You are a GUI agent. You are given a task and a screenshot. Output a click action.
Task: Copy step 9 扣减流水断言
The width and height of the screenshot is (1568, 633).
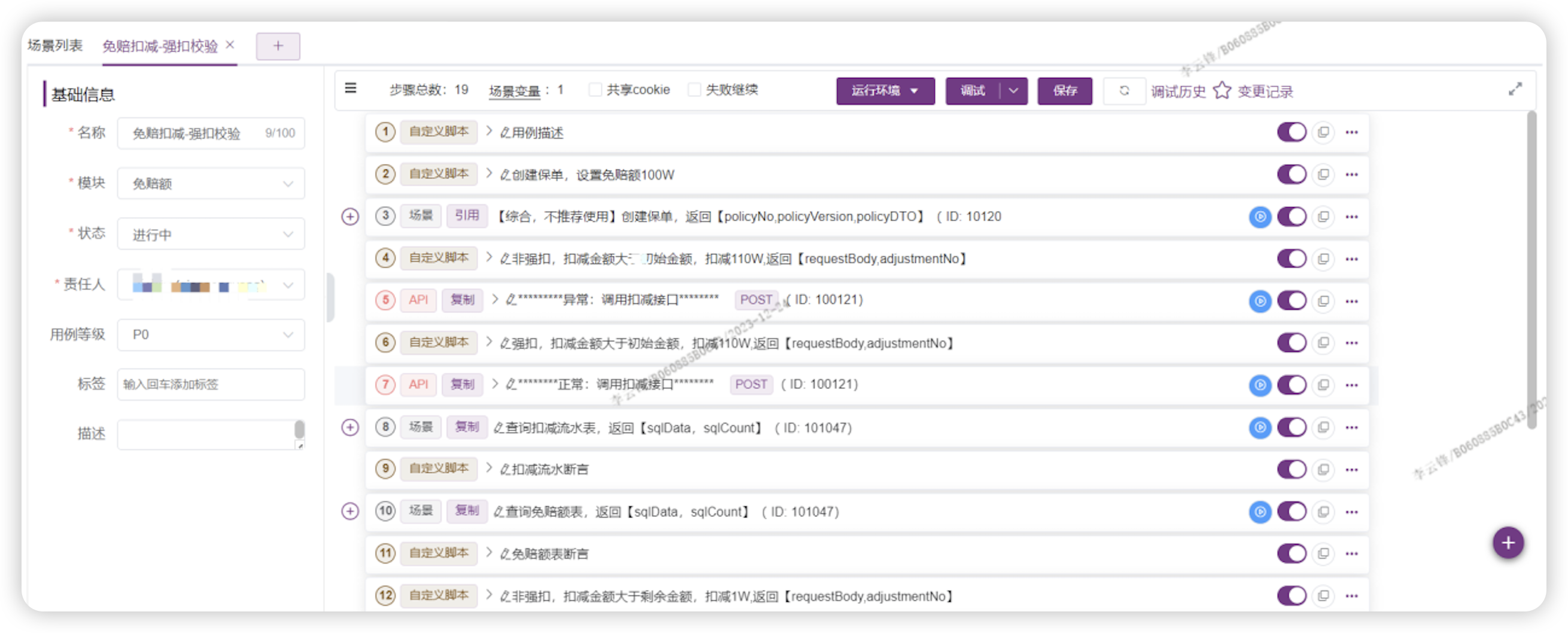(x=1323, y=470)
